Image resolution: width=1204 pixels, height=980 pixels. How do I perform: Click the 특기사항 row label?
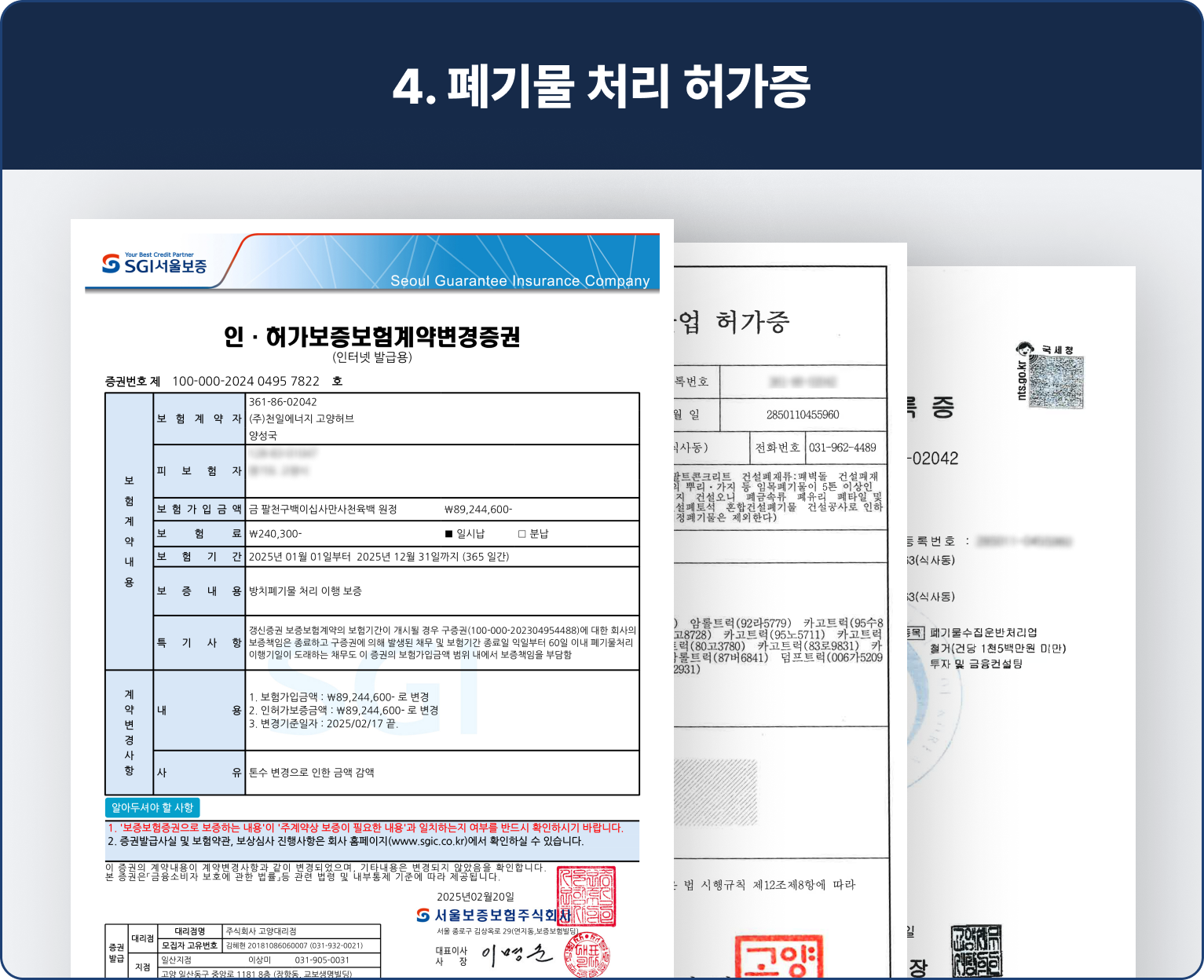(x=199, y=642)
